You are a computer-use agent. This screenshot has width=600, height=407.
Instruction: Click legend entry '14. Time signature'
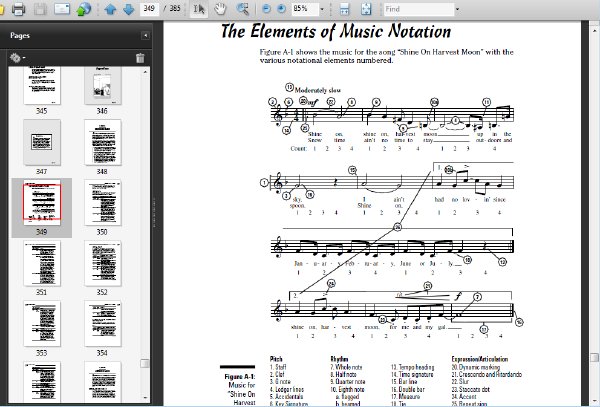click(x=412, y=374)
